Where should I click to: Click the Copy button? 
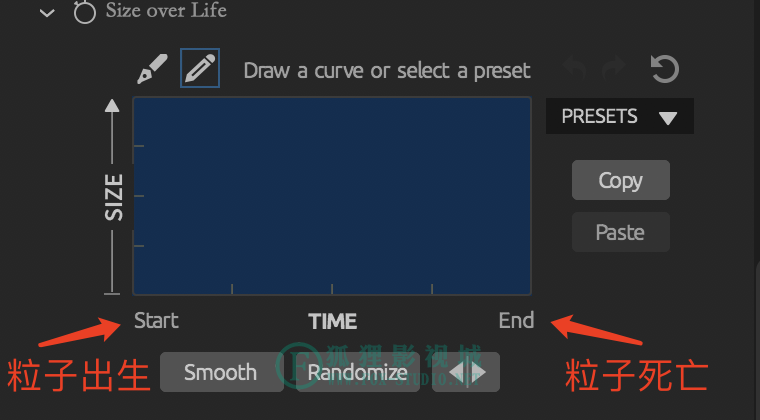(x=621, y=180)
